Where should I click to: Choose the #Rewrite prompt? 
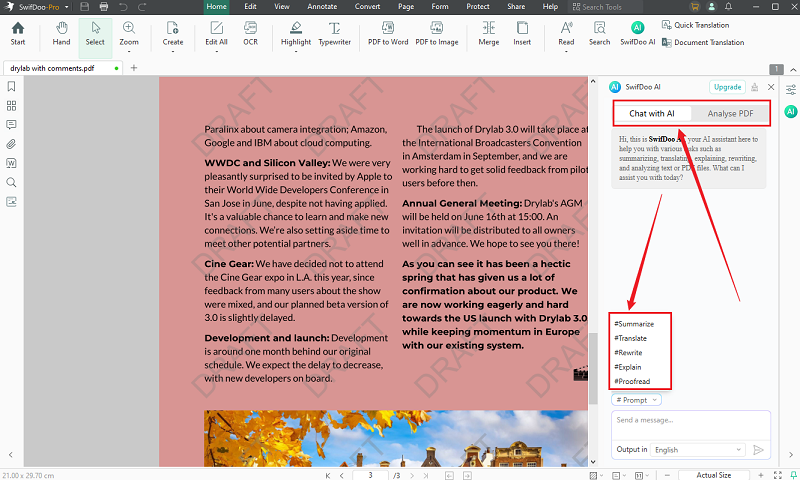click(x=629, y=352)
